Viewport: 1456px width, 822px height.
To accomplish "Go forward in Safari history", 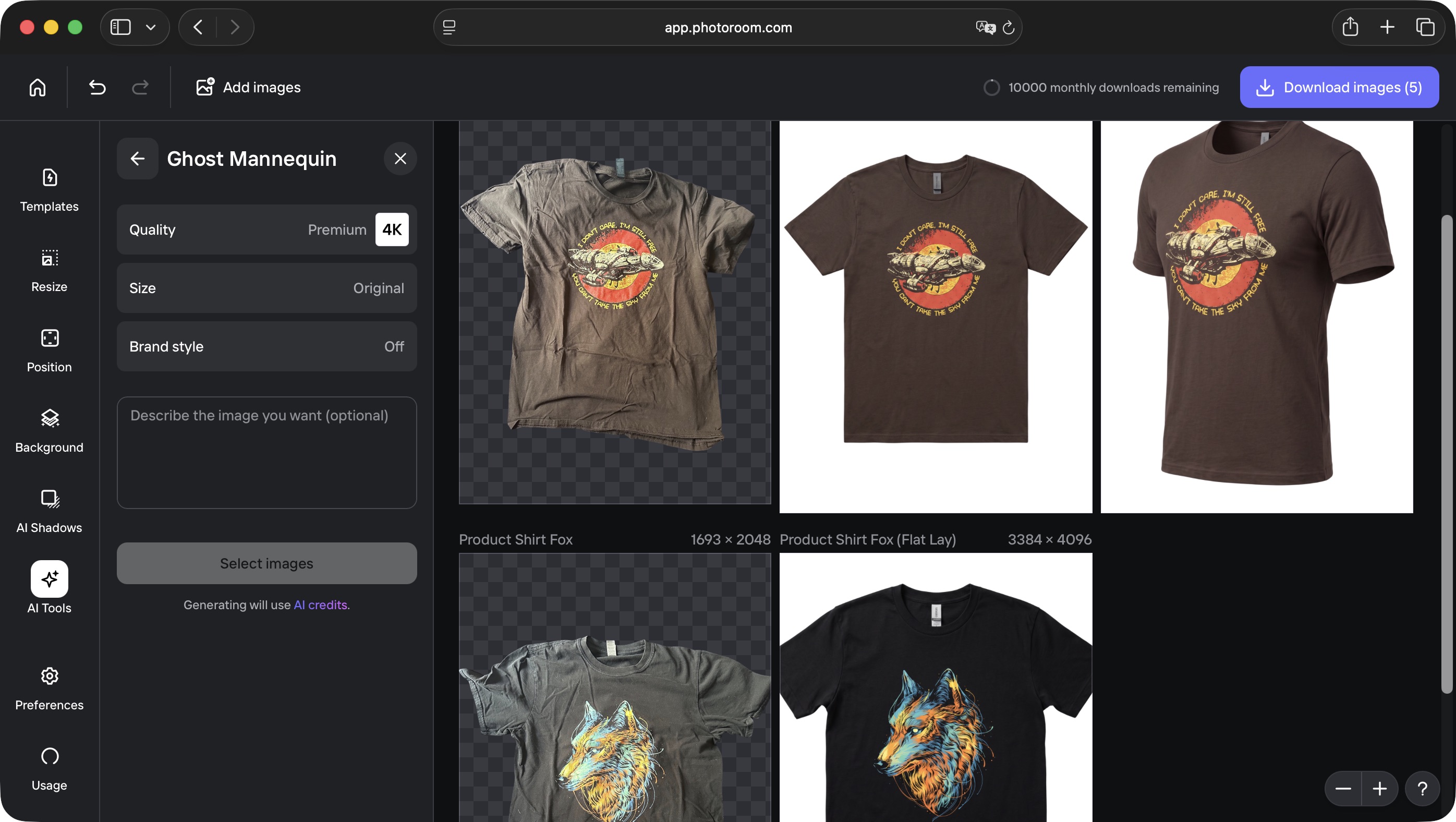I will tap(235, 27).
